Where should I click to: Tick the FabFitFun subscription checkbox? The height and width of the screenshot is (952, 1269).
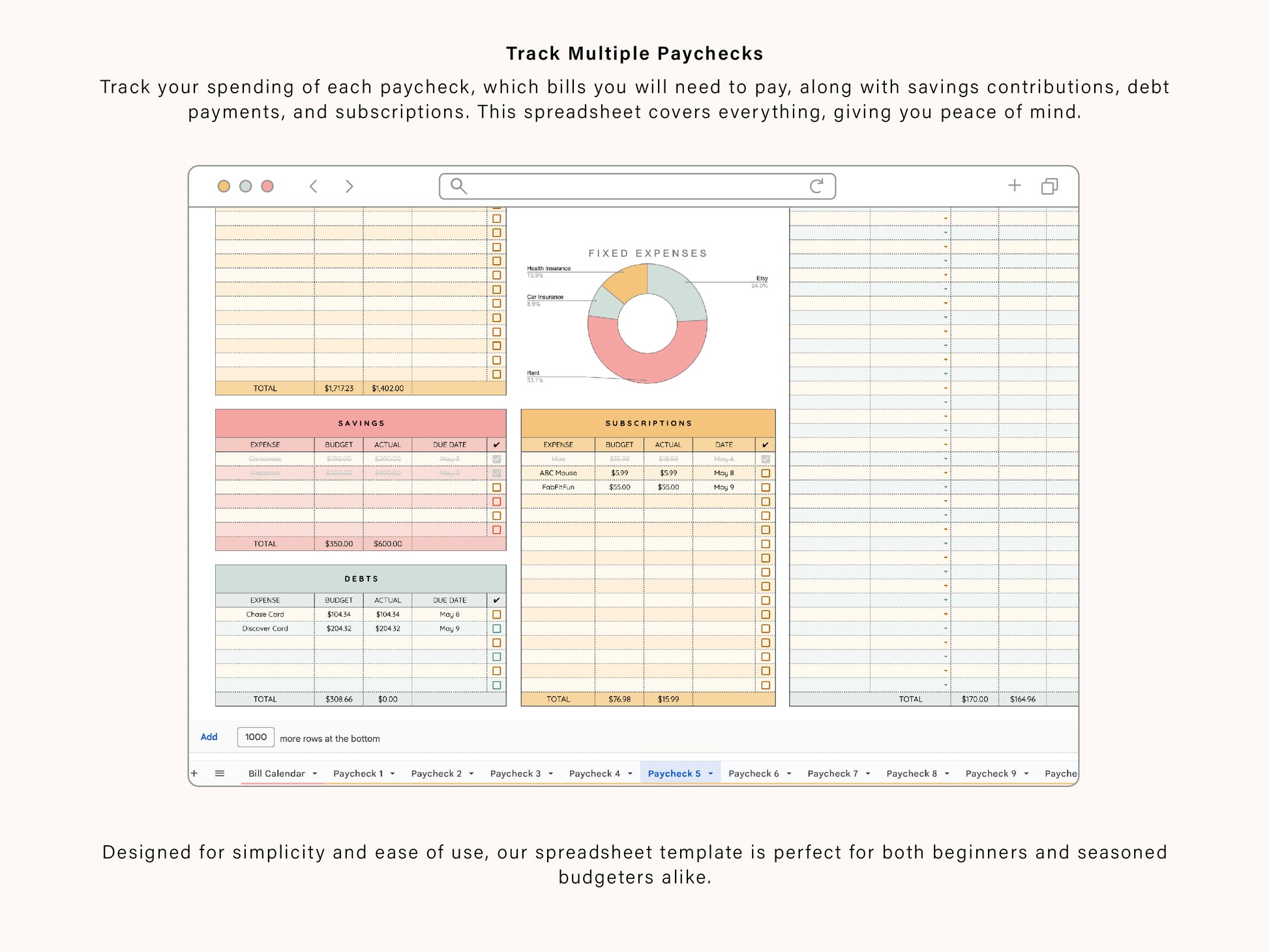(766, 487)
